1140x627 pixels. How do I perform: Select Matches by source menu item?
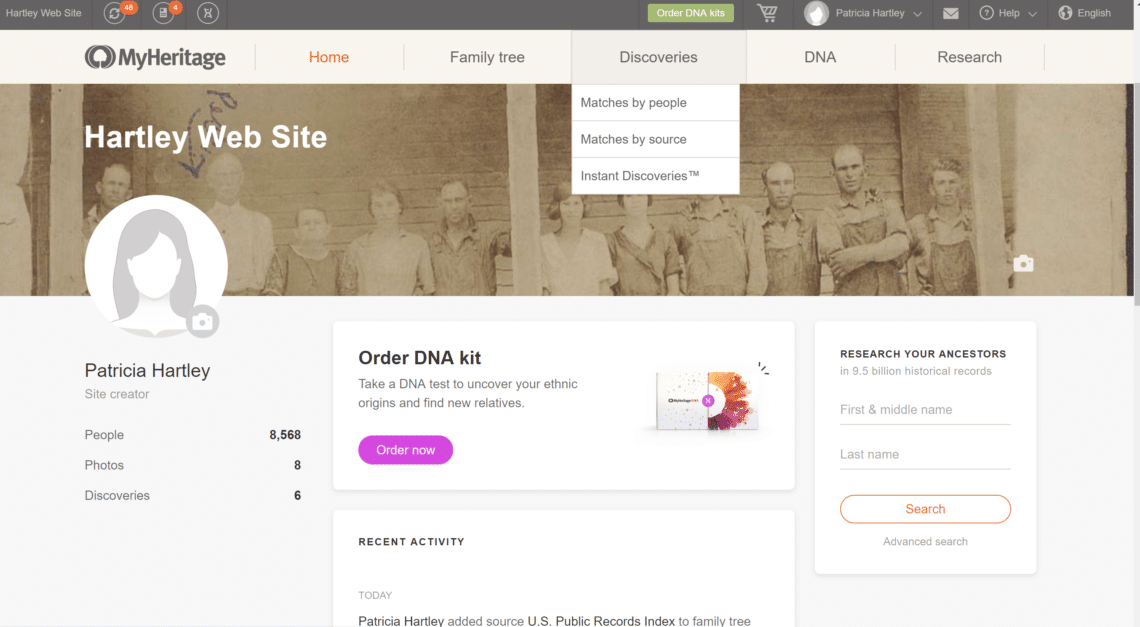tap(635, 139)
